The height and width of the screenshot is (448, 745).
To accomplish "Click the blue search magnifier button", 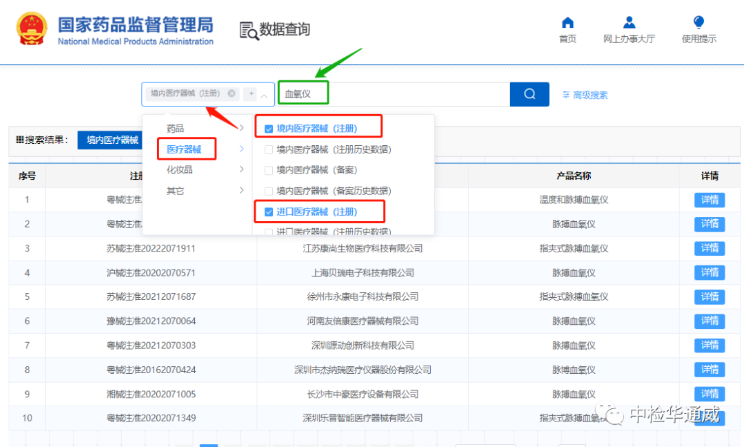I will 529,94.
